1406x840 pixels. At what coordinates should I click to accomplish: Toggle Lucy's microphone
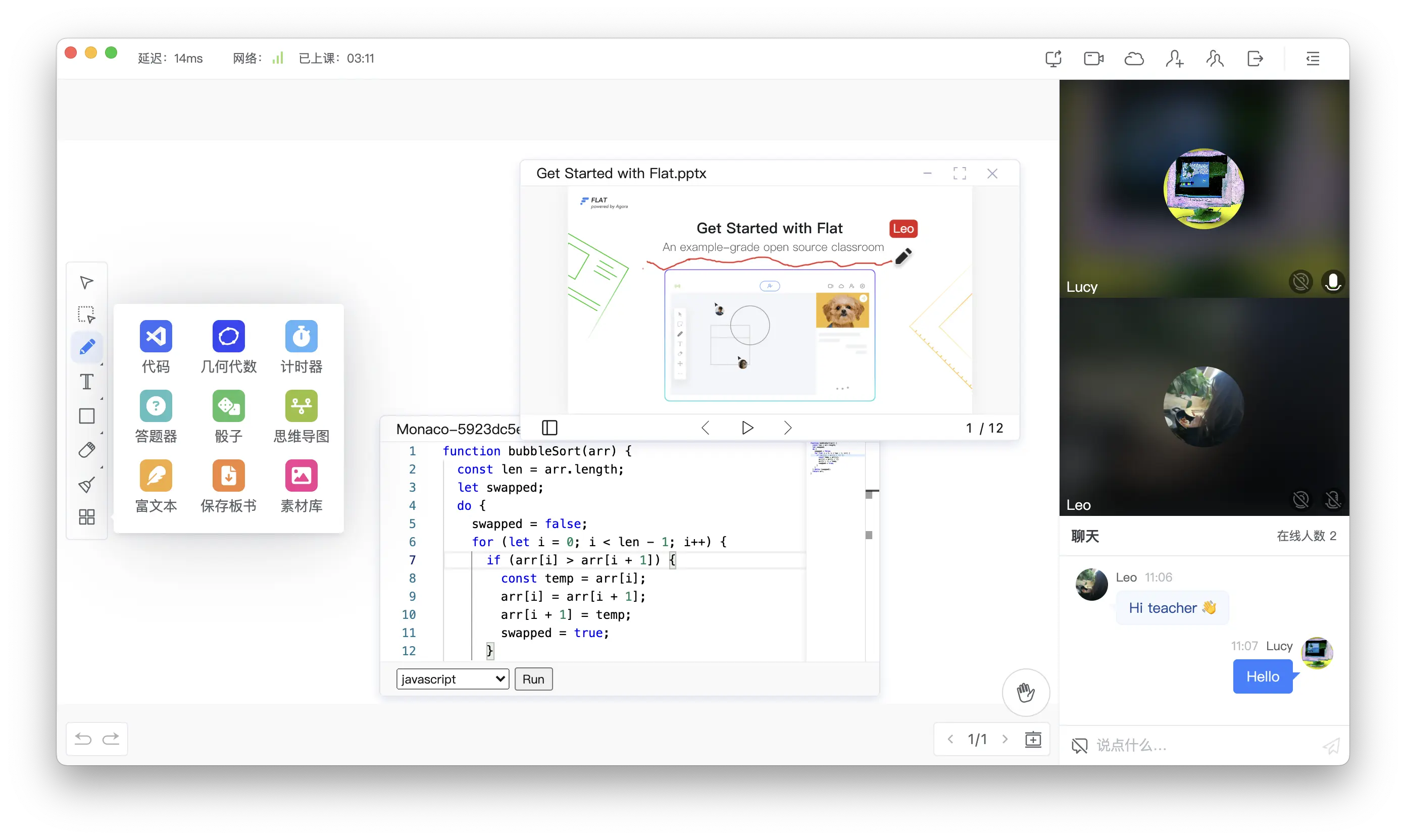[1332, 282]
